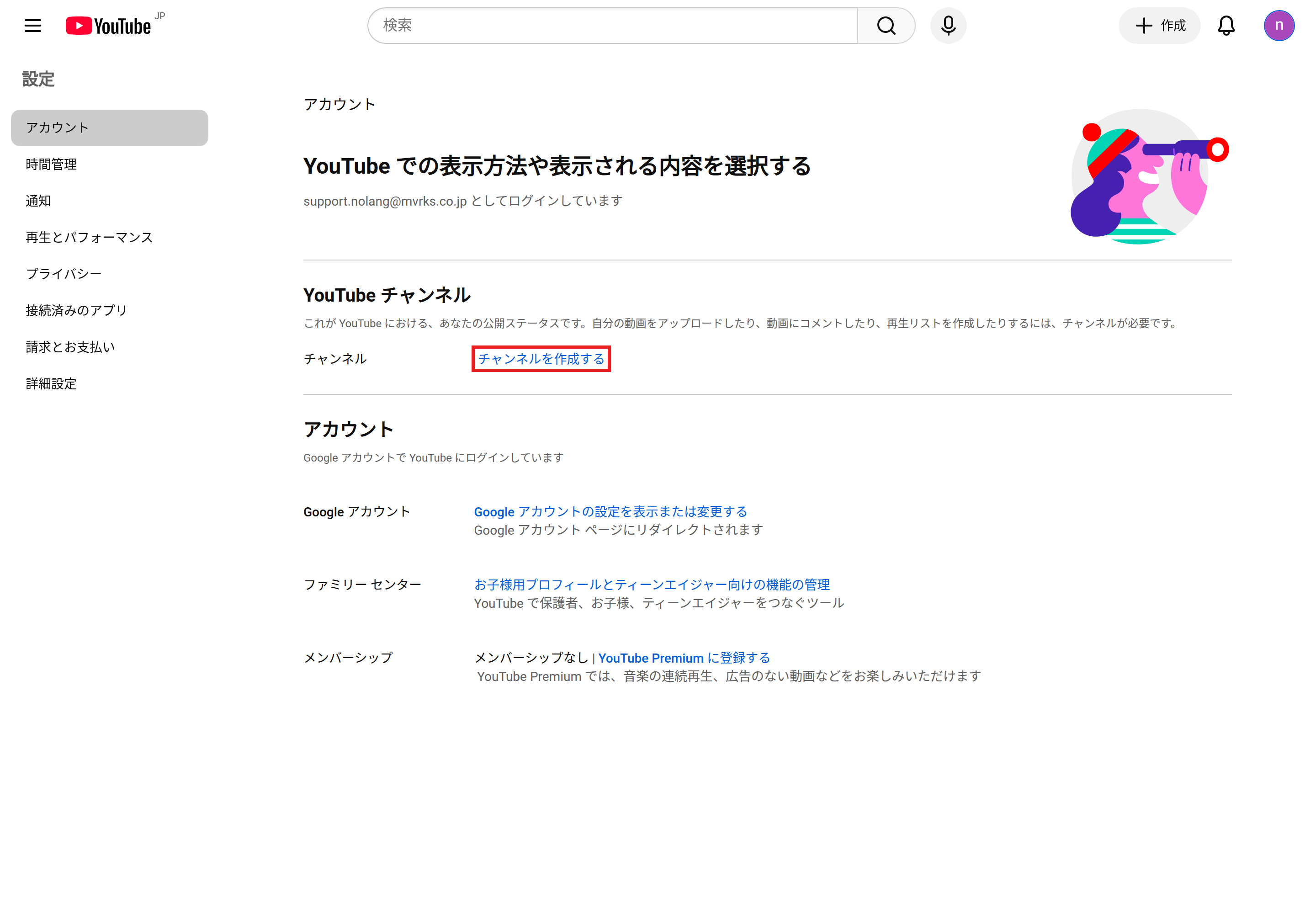Open プライバシー settings

[x=109, y=274]
